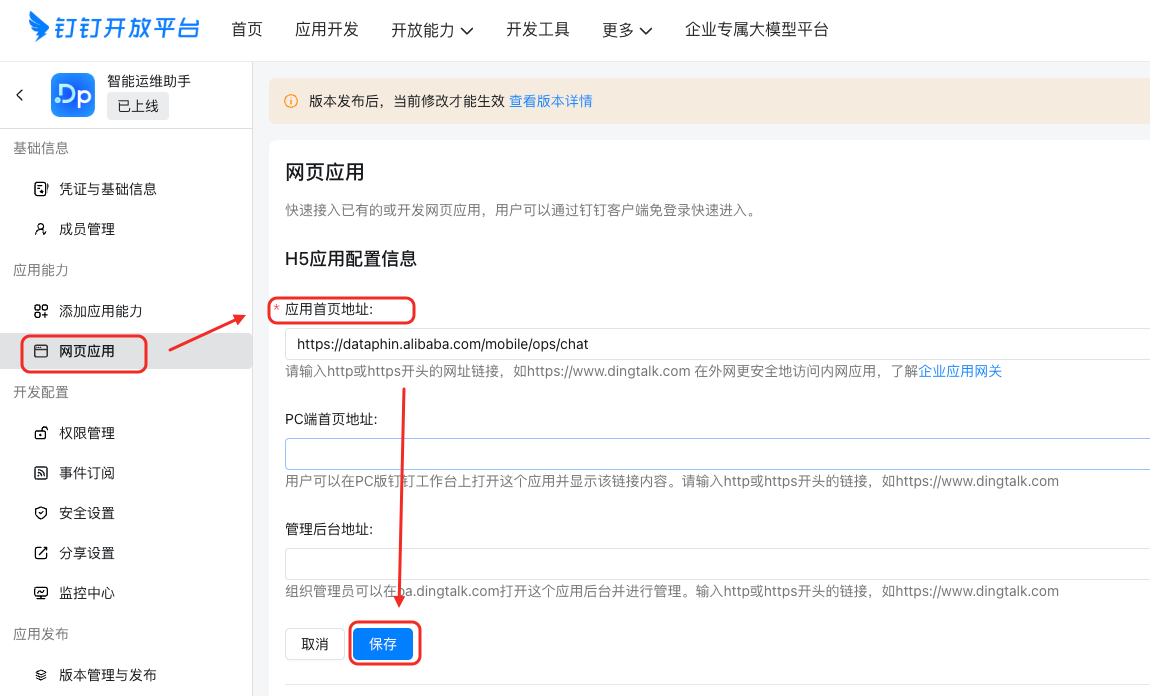Click the 权限管理 lock icon
Image resolution: width=1150 pixels, height=696 pixels.
point(41,433)
